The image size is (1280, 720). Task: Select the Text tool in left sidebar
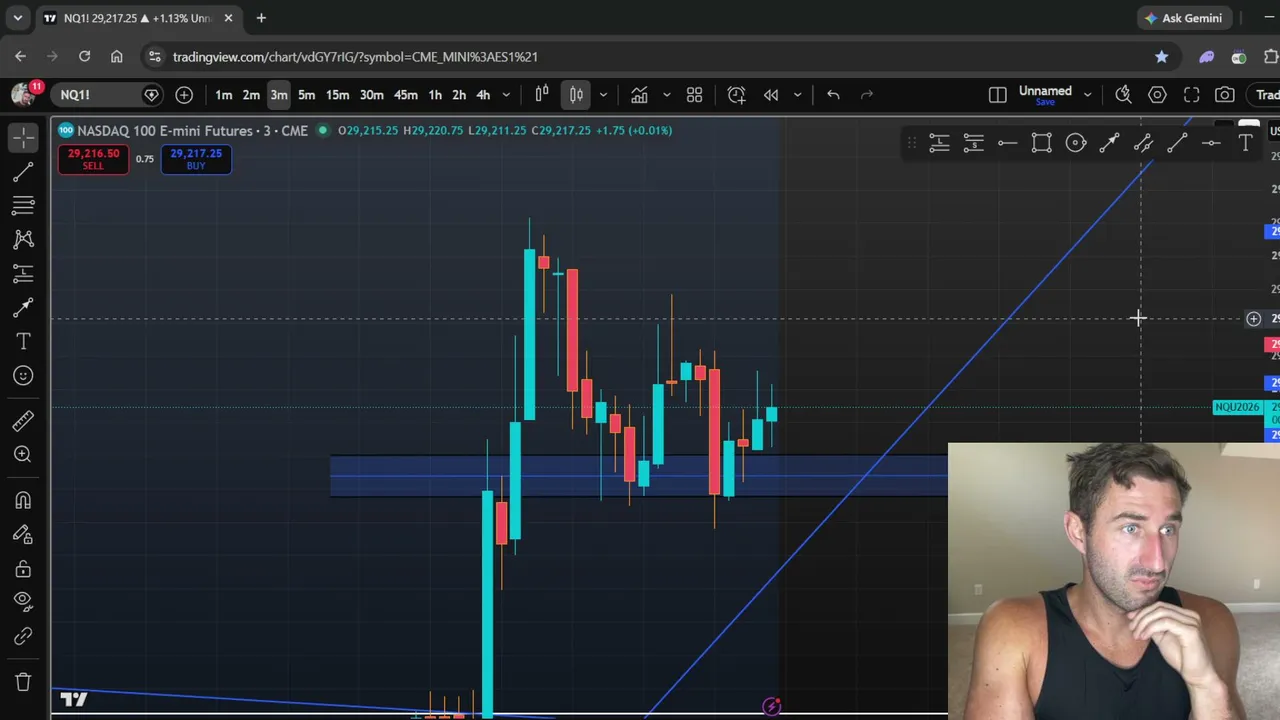click(x=23, y=341)
